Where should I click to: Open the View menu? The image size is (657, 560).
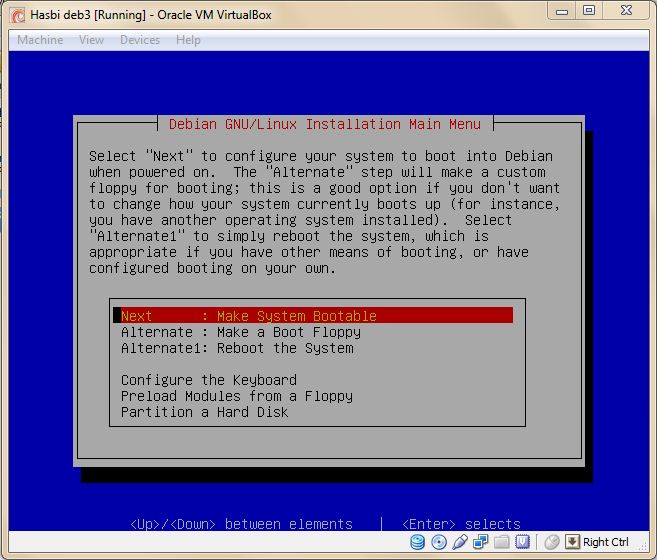(x=91, y=40)
